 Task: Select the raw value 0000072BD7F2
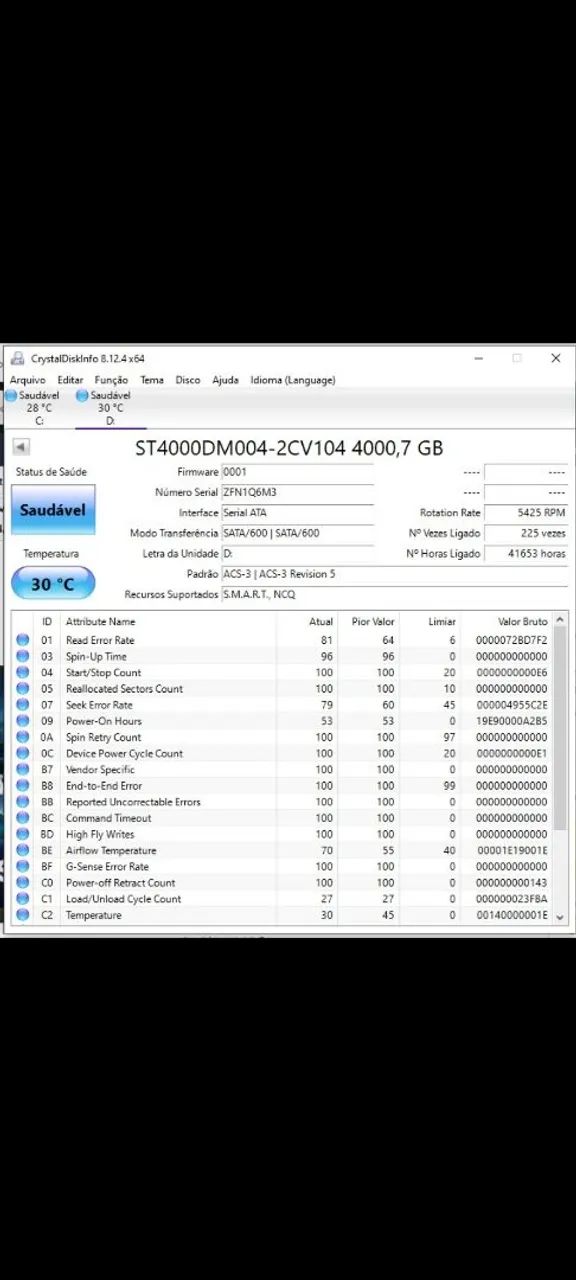[x=512, y=640]
